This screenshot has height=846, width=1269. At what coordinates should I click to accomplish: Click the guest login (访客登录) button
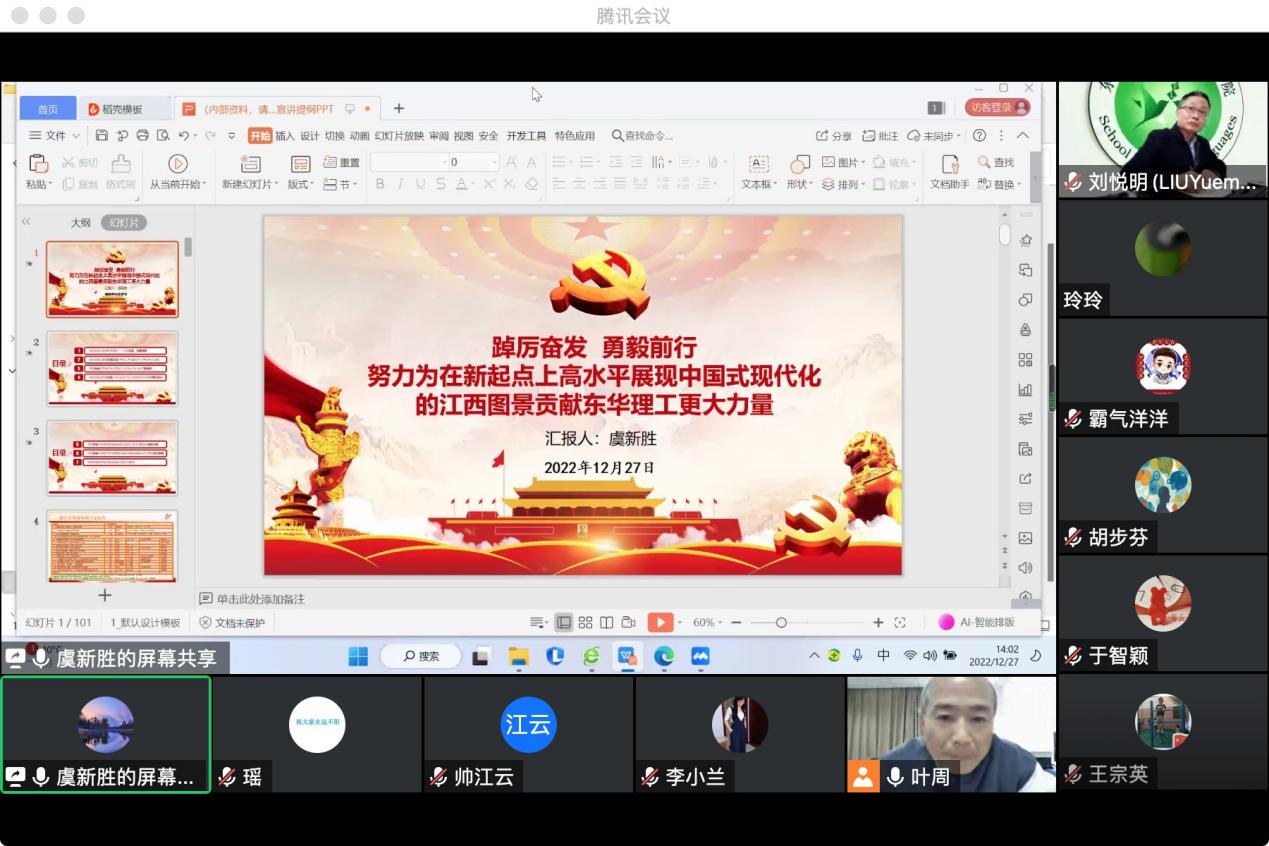tap(997, 108)
